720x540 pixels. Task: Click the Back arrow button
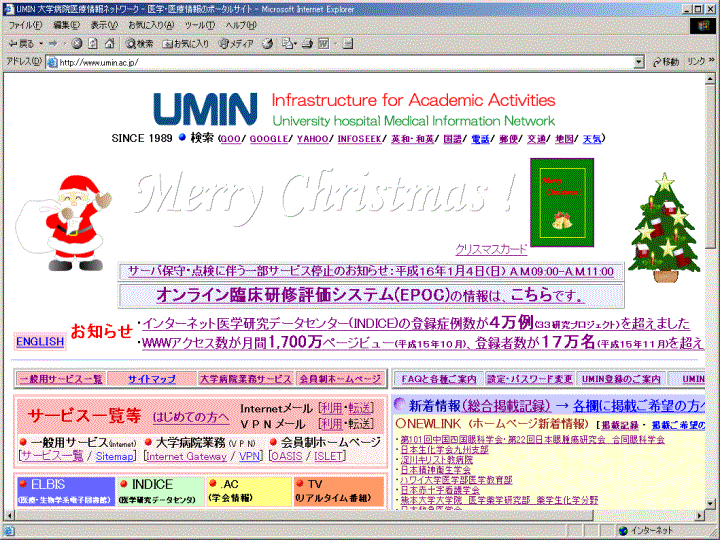coord(21,44)
